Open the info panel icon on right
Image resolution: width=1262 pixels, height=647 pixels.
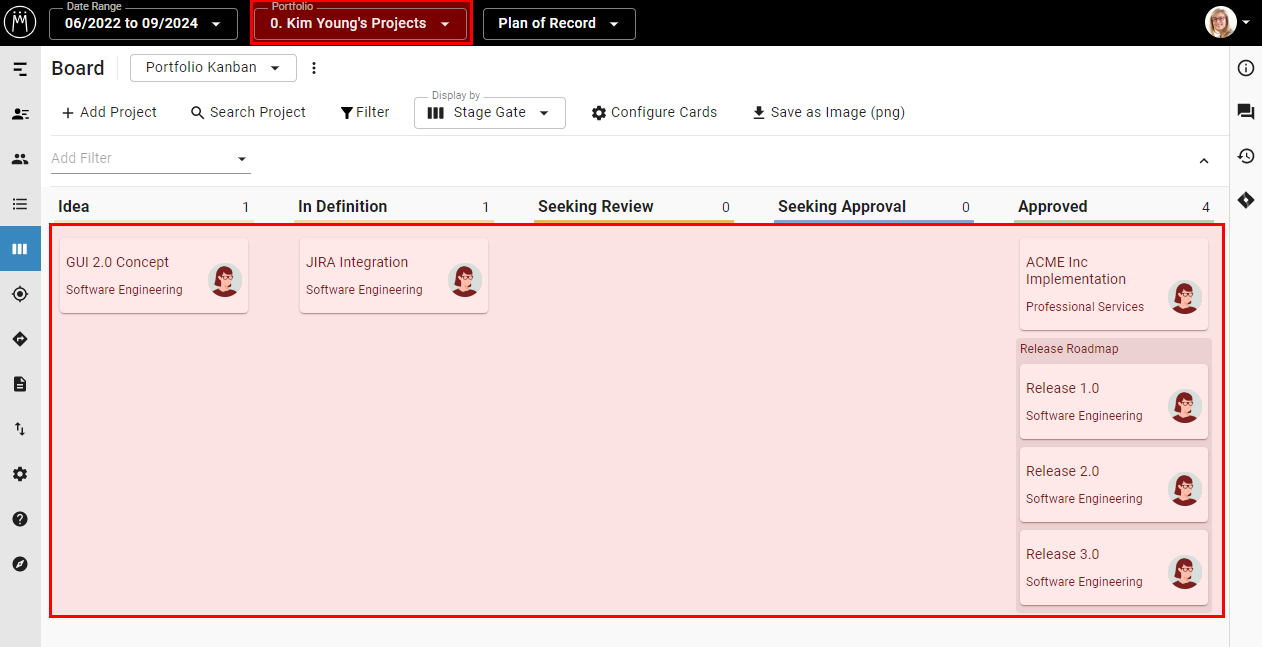coord(1246,68)
